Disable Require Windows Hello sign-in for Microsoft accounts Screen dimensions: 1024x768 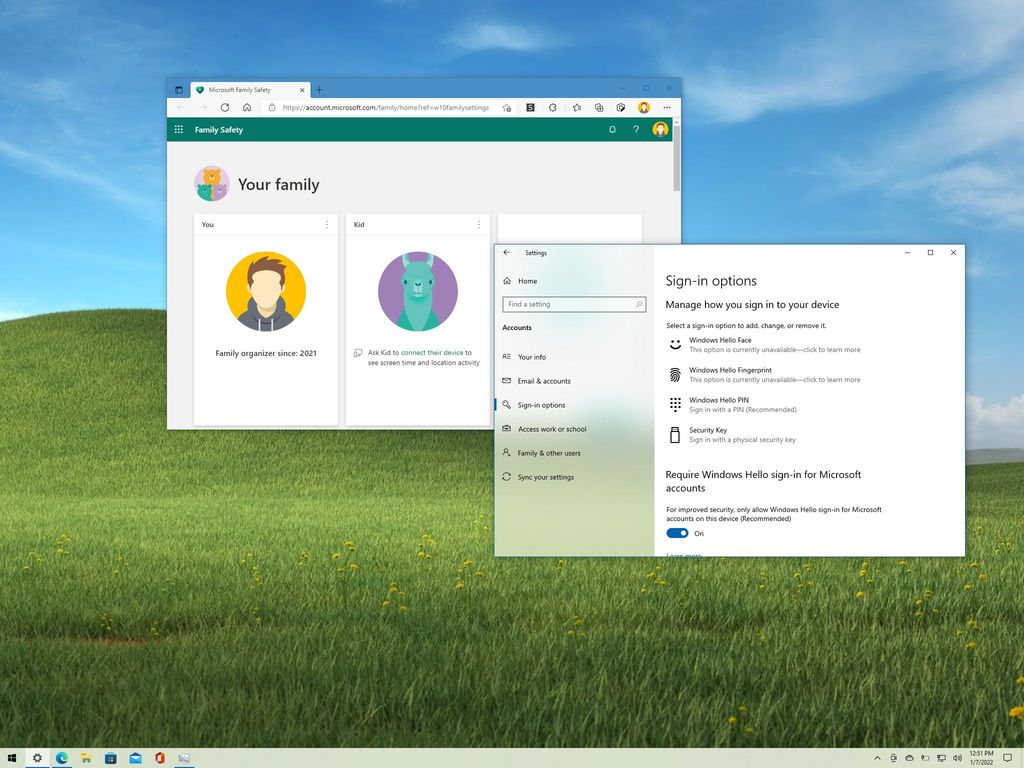[678, 533]
